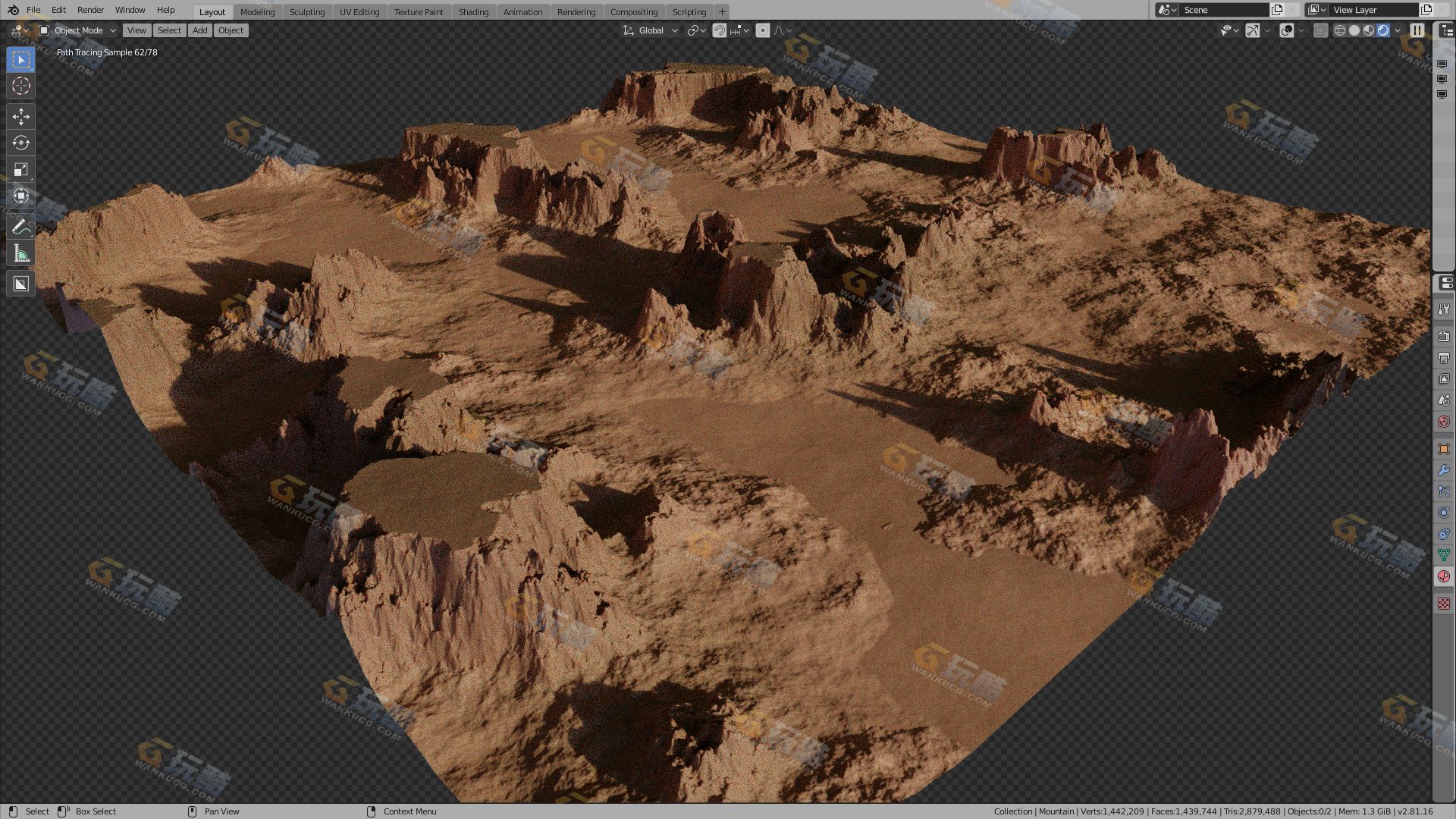Add new view layer icon
1456x819 pixels.
pos(1426,10)
